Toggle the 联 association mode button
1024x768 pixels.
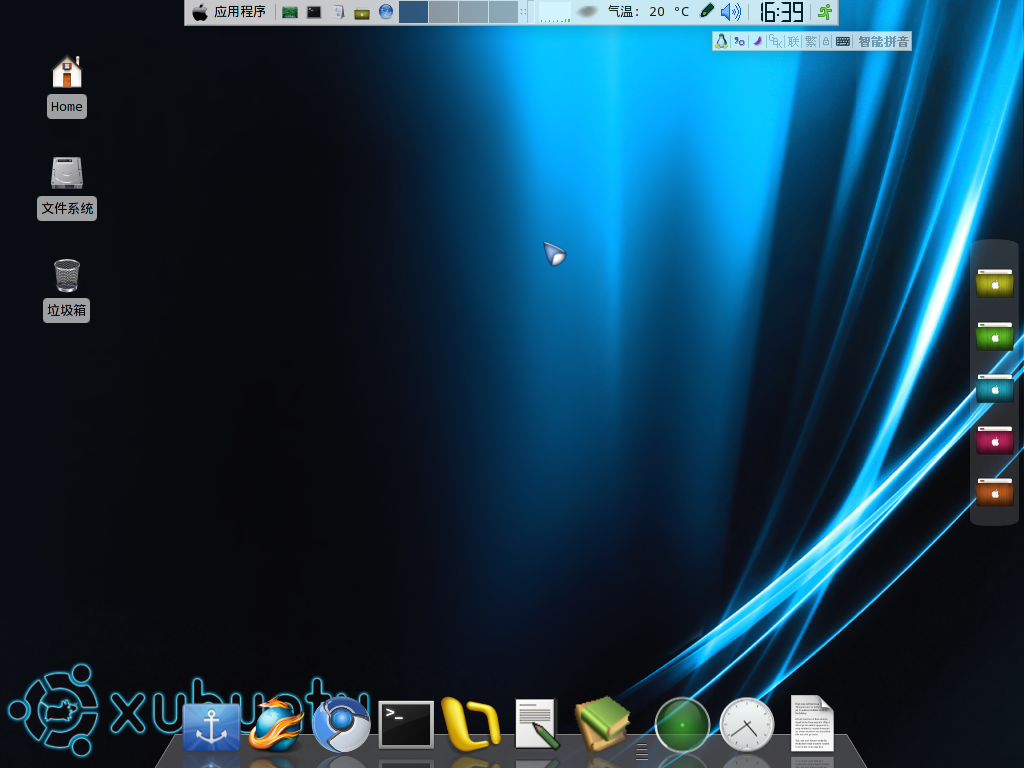coord(793,41)
